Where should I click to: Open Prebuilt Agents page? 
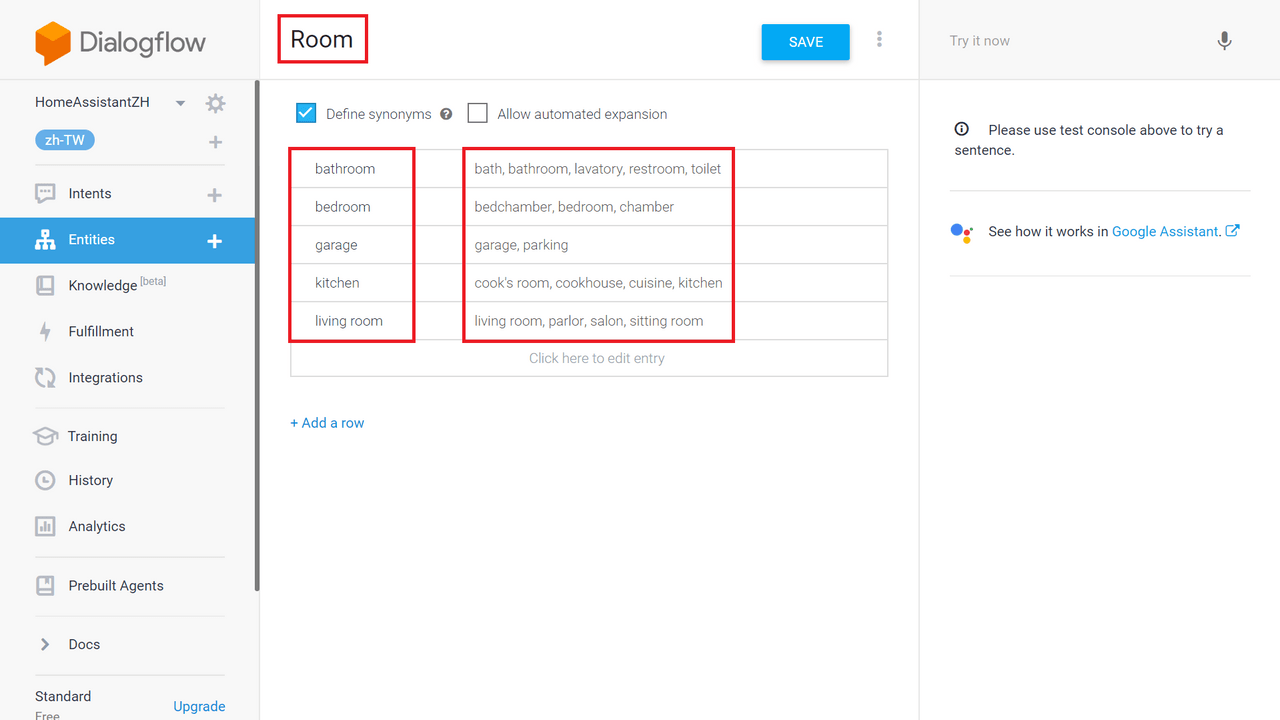(116, 586)
